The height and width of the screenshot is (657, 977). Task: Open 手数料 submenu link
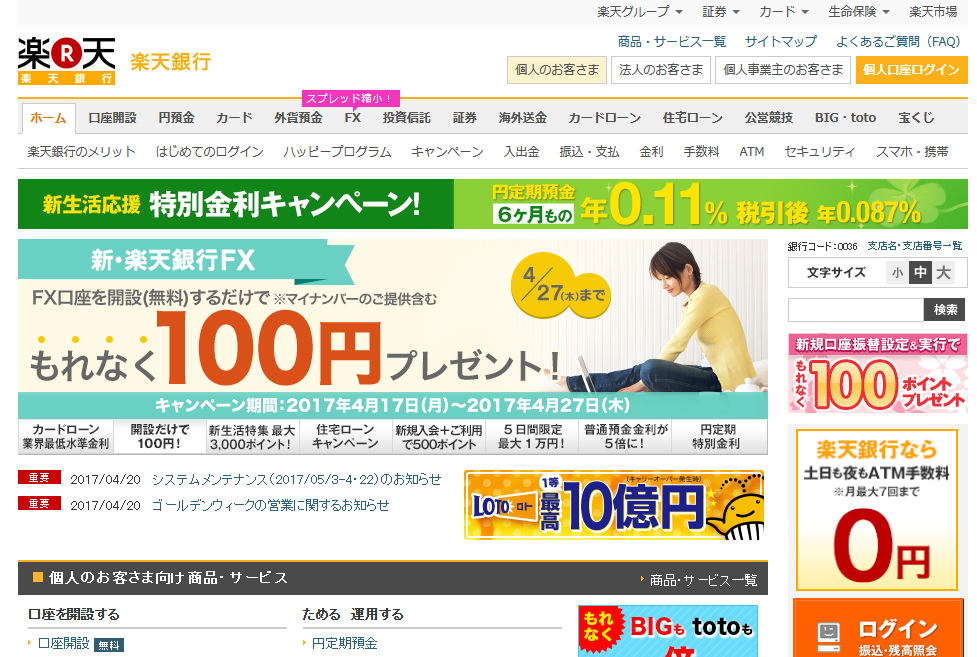tap(702, 152)
